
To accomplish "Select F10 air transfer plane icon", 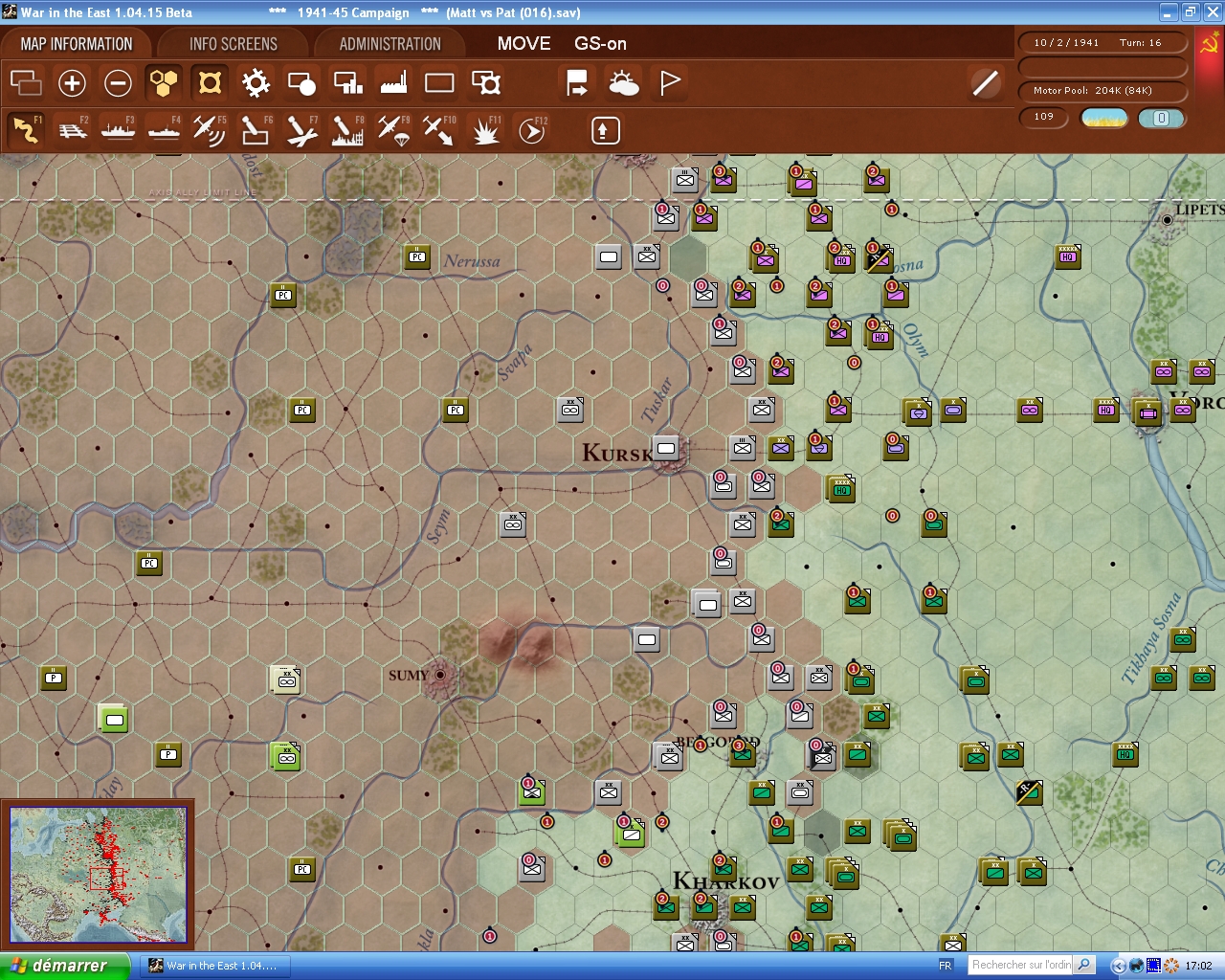I will coord(439,130).
